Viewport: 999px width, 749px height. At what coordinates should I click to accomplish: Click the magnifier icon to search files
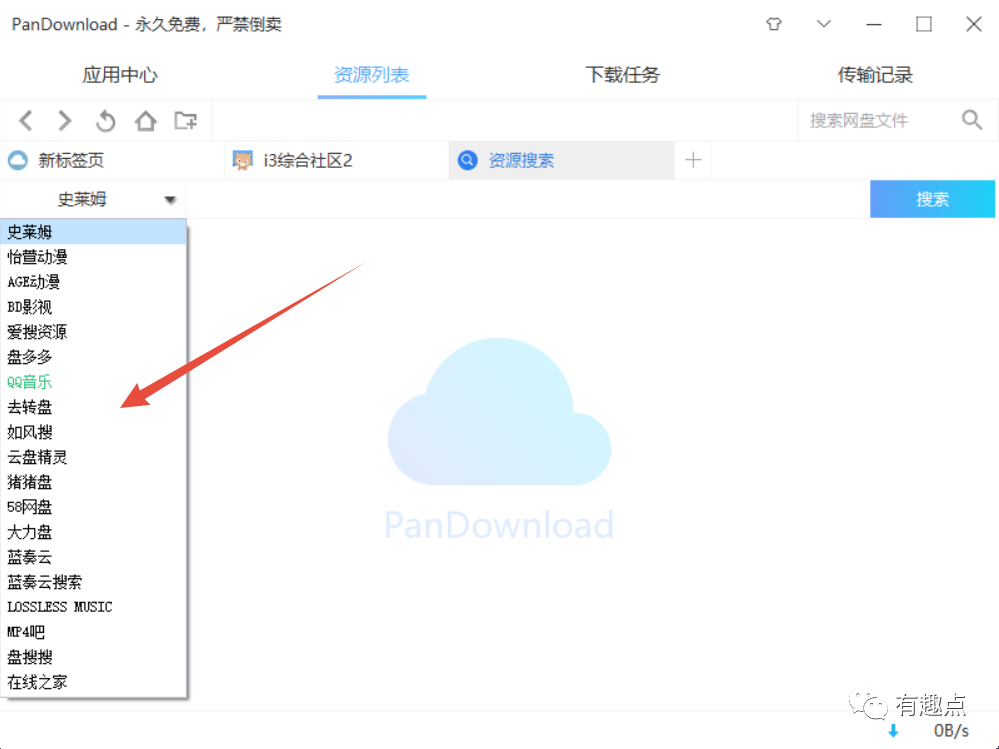coord(972,120)
